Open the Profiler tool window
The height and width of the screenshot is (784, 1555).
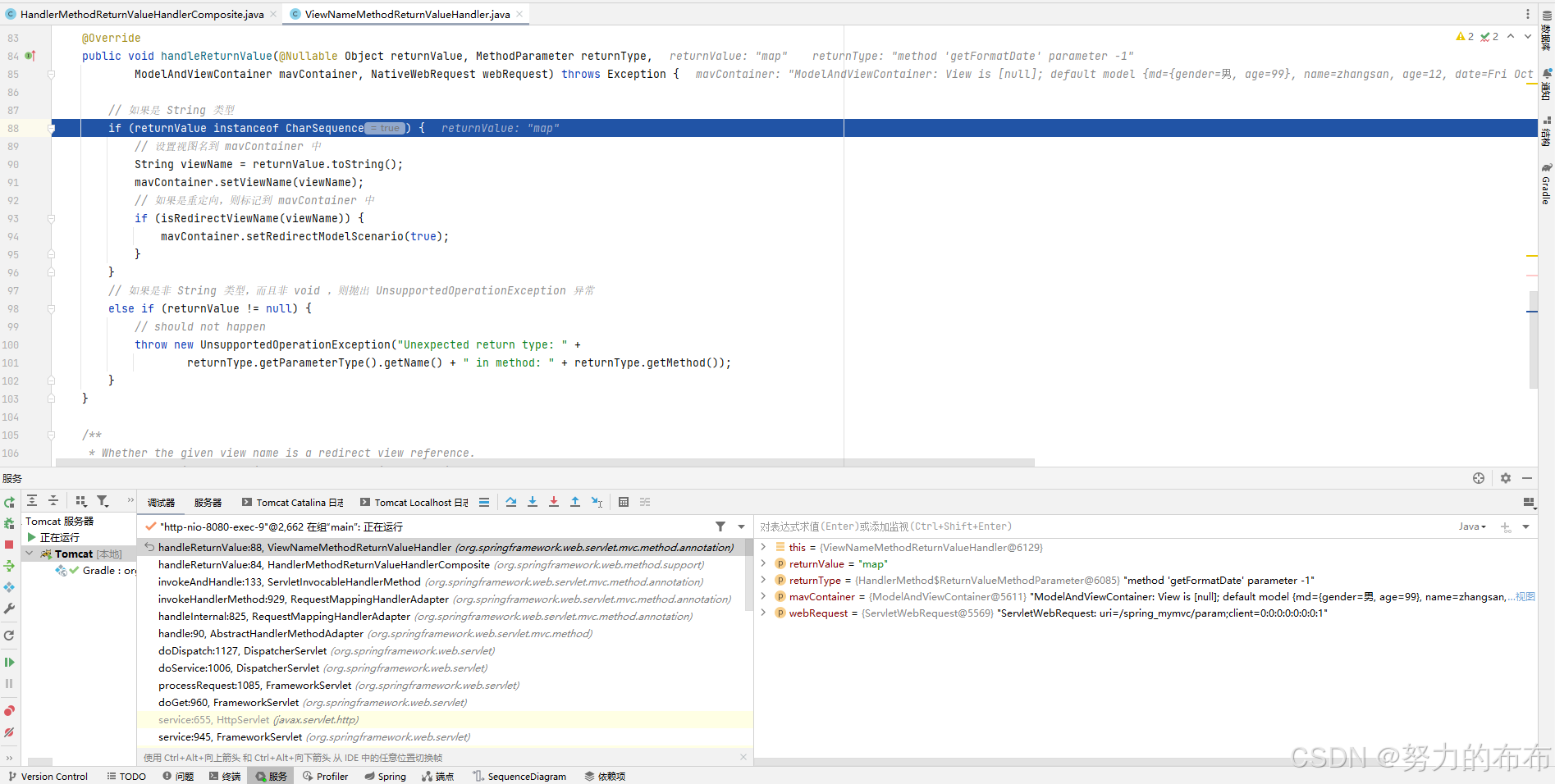coord(326,776)
